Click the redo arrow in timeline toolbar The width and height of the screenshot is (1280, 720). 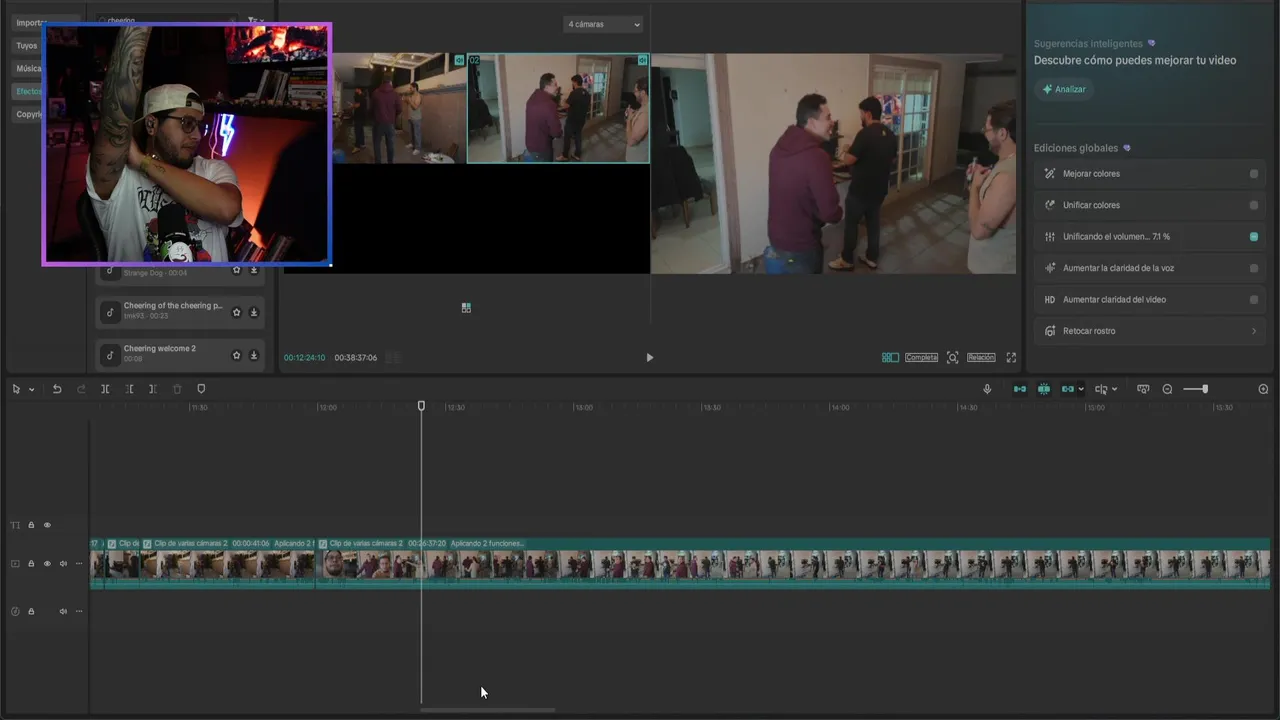(81, 389)
